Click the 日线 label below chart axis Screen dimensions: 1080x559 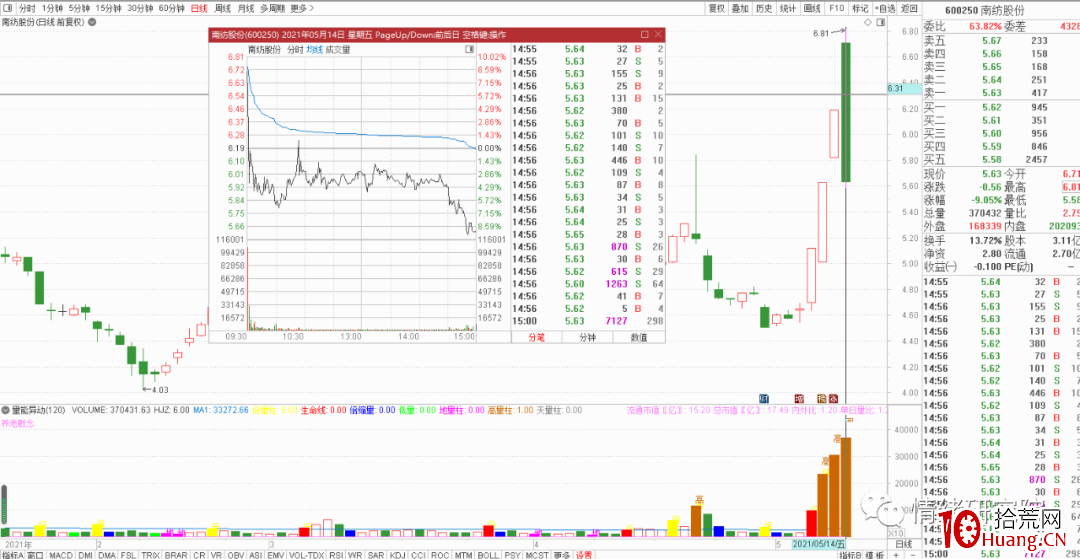[x=902, y=544]
